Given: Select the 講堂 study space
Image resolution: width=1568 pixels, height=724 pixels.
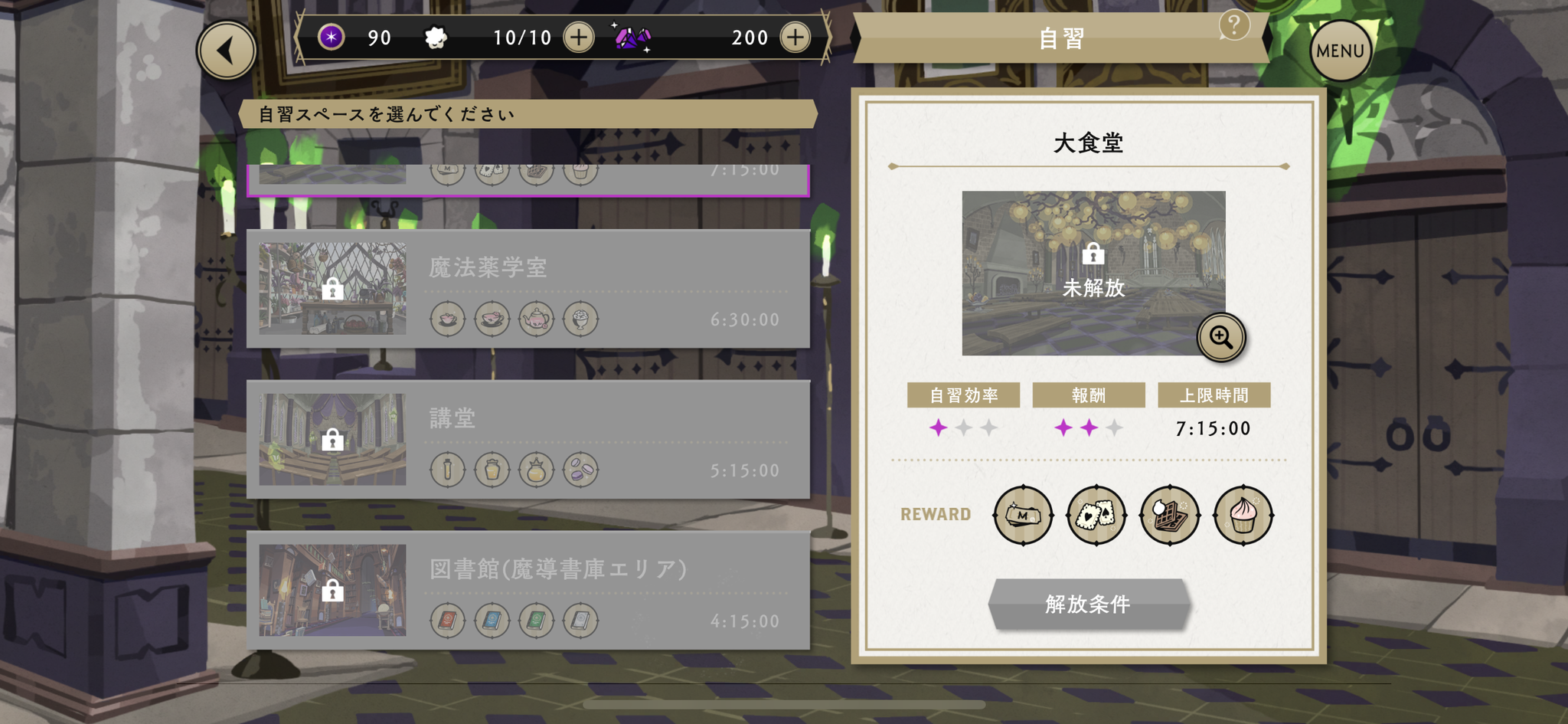Looking at the screenshot, I should 528,440.
